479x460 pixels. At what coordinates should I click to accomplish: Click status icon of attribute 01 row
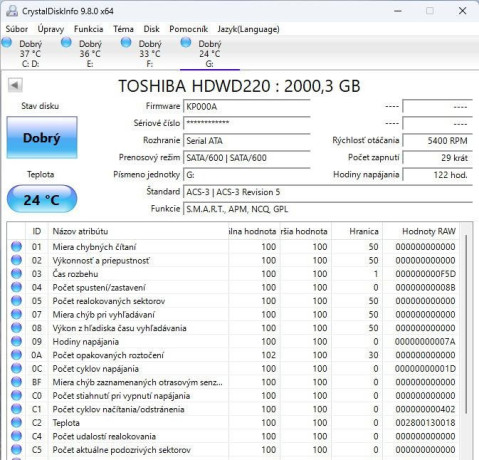pyautogui.click(x=16, y=247)
